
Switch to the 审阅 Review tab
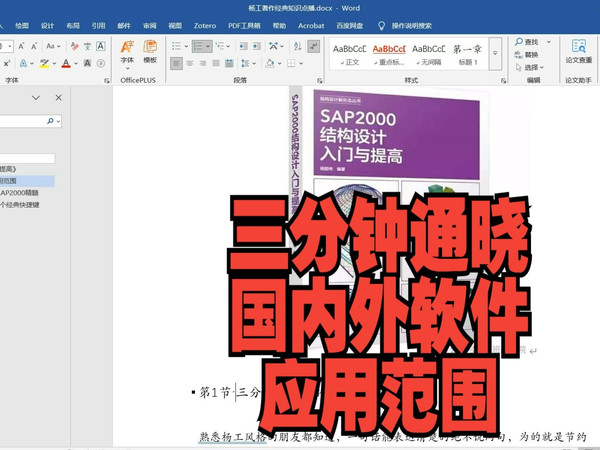pos(150,26)
